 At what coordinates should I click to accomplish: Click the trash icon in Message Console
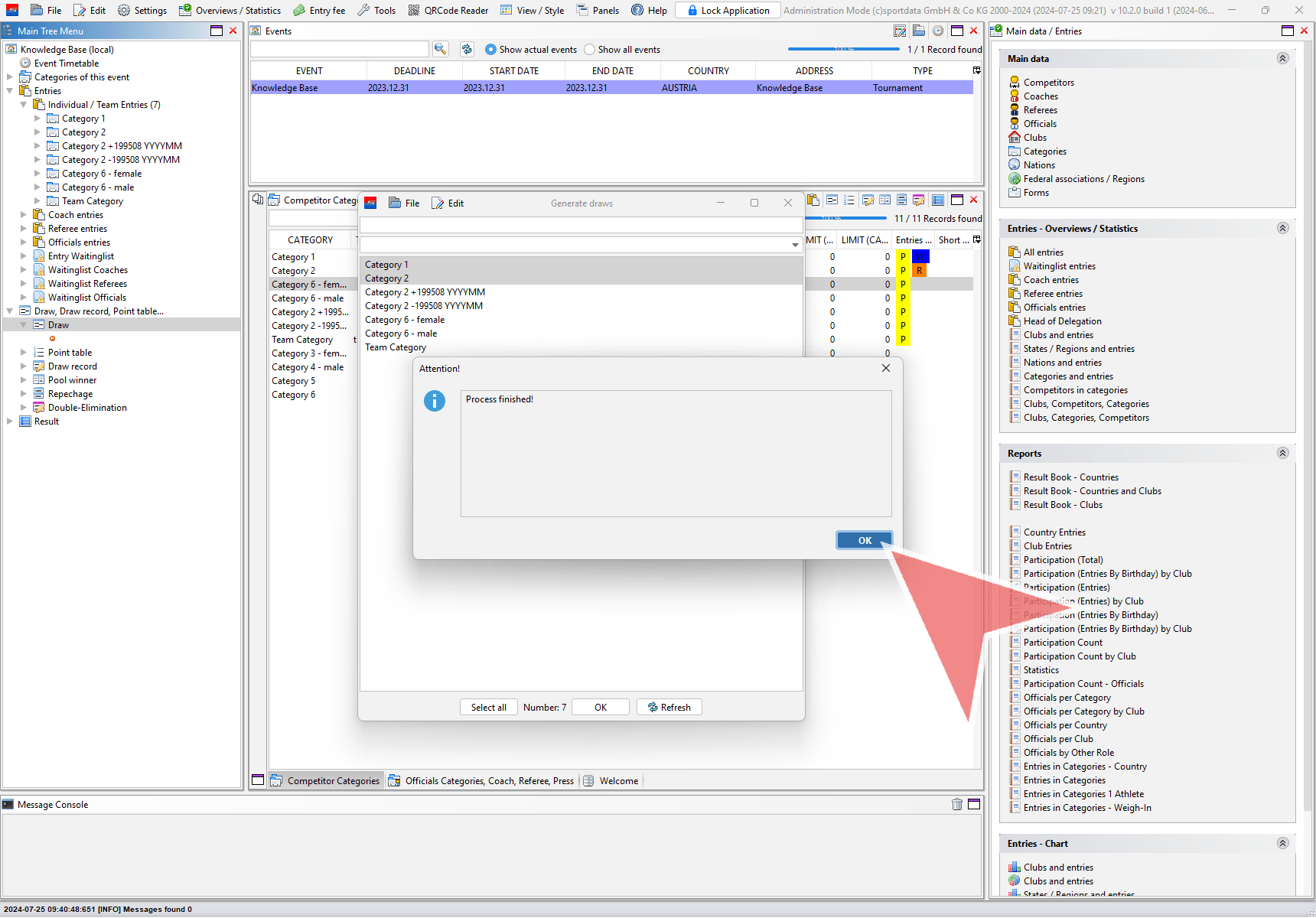click(x=956, y=804)
